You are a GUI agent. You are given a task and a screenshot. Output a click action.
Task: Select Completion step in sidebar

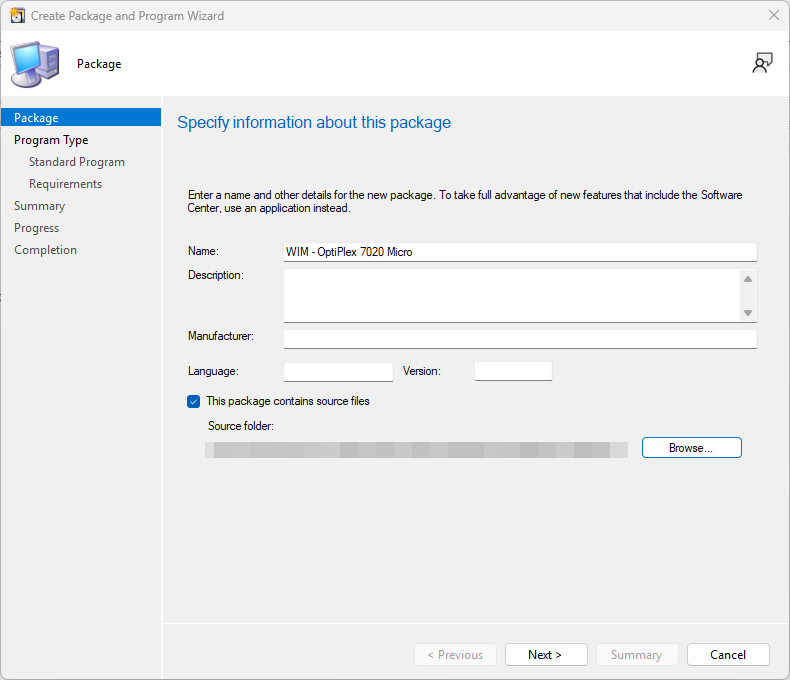click(x=45, y=250)
